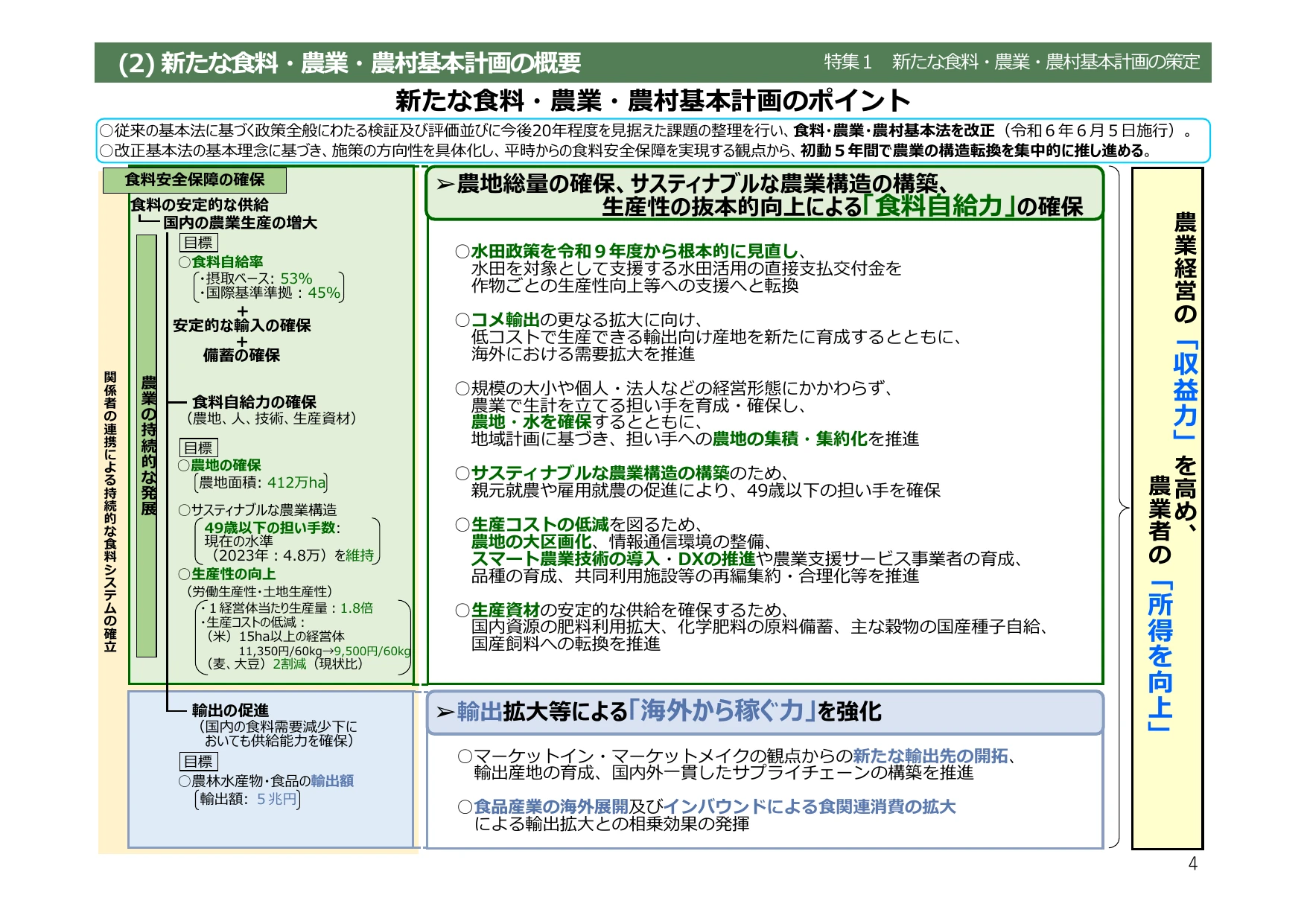This screenshot has height=924, width=1307.
Task: Click the value "農地面積: 412万ha"
Action: [x=261, y=482]
